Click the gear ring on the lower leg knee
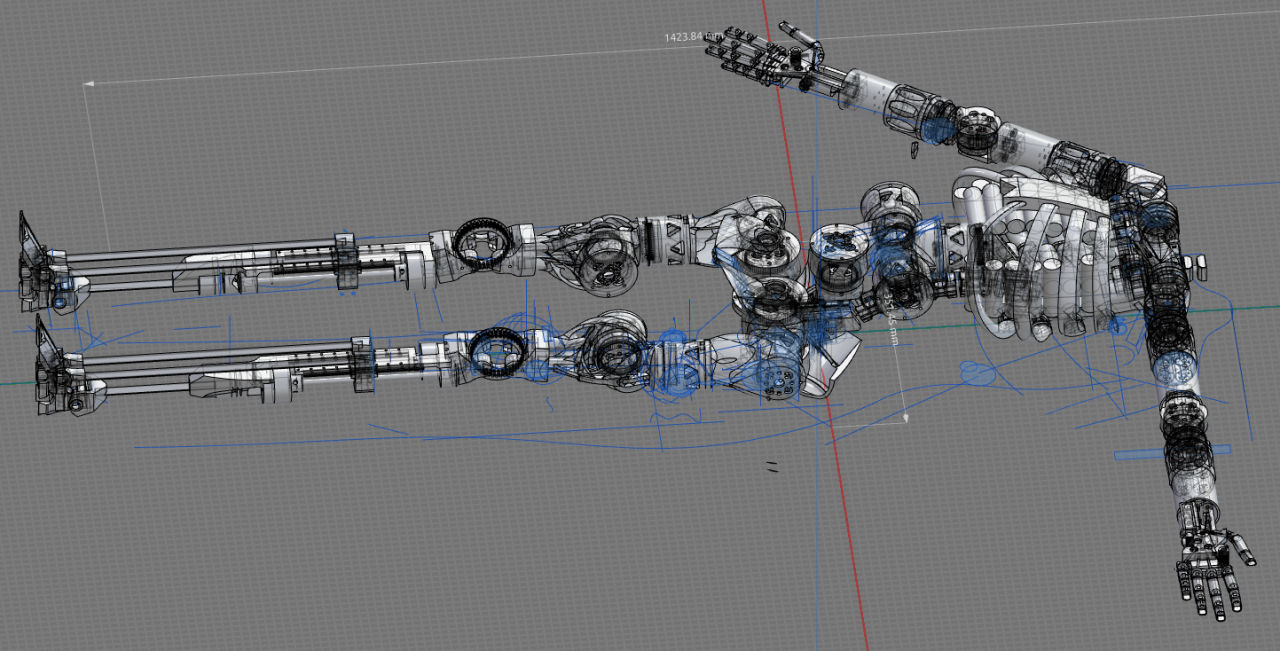This screenshot has width=1280, height=651. (495, 353)
